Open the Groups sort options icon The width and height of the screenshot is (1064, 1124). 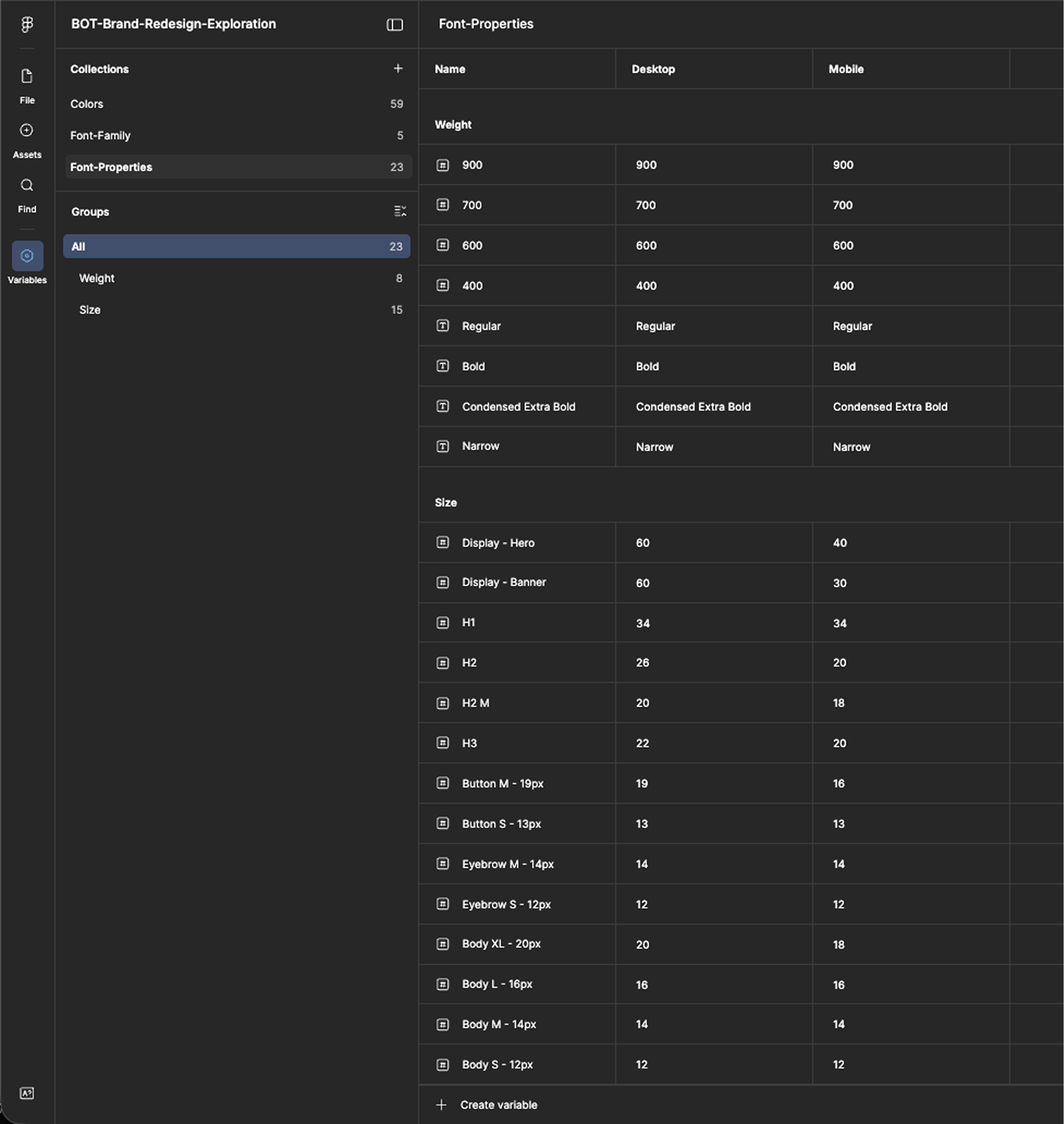click(x=400, y=211)
